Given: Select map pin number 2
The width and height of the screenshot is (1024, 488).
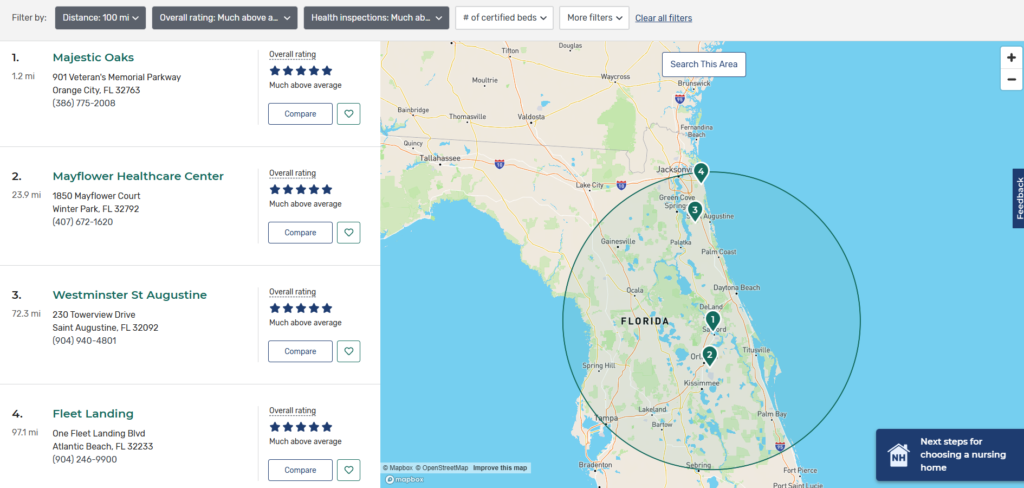Looking at the screenshot, I should [x=709, y=356].
